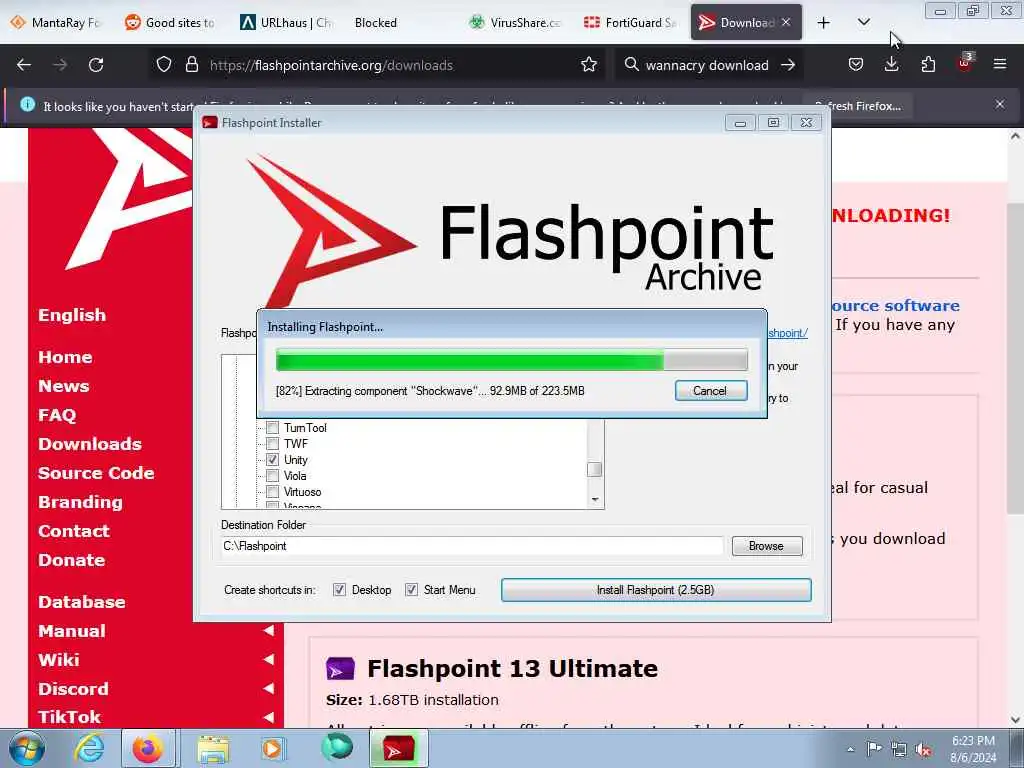Viewport: 1024px width, 768px height.
Task: Switch to the URLhaus tab
Action: click(x=286, y=23)
